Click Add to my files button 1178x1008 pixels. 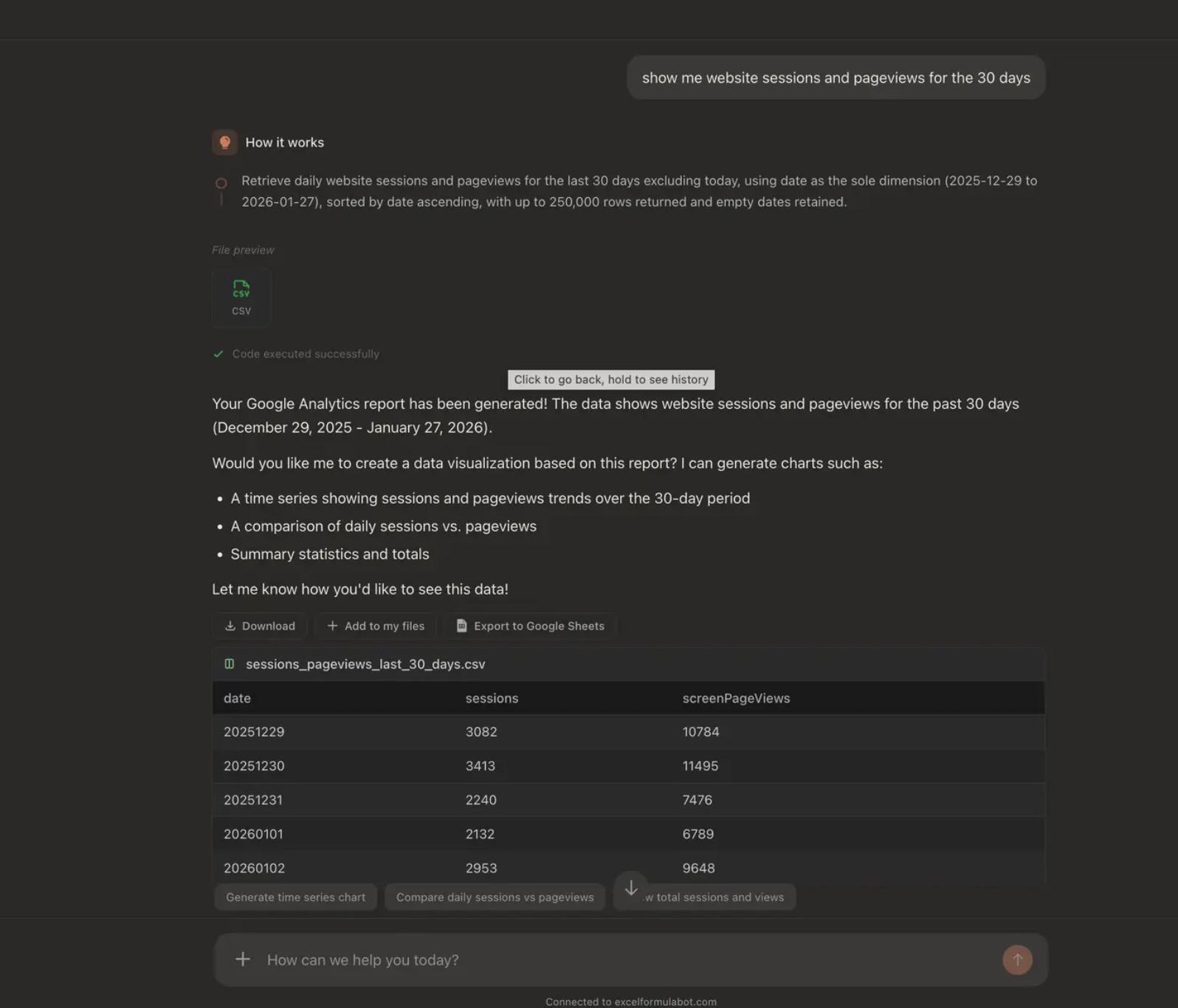click(376, 626)
